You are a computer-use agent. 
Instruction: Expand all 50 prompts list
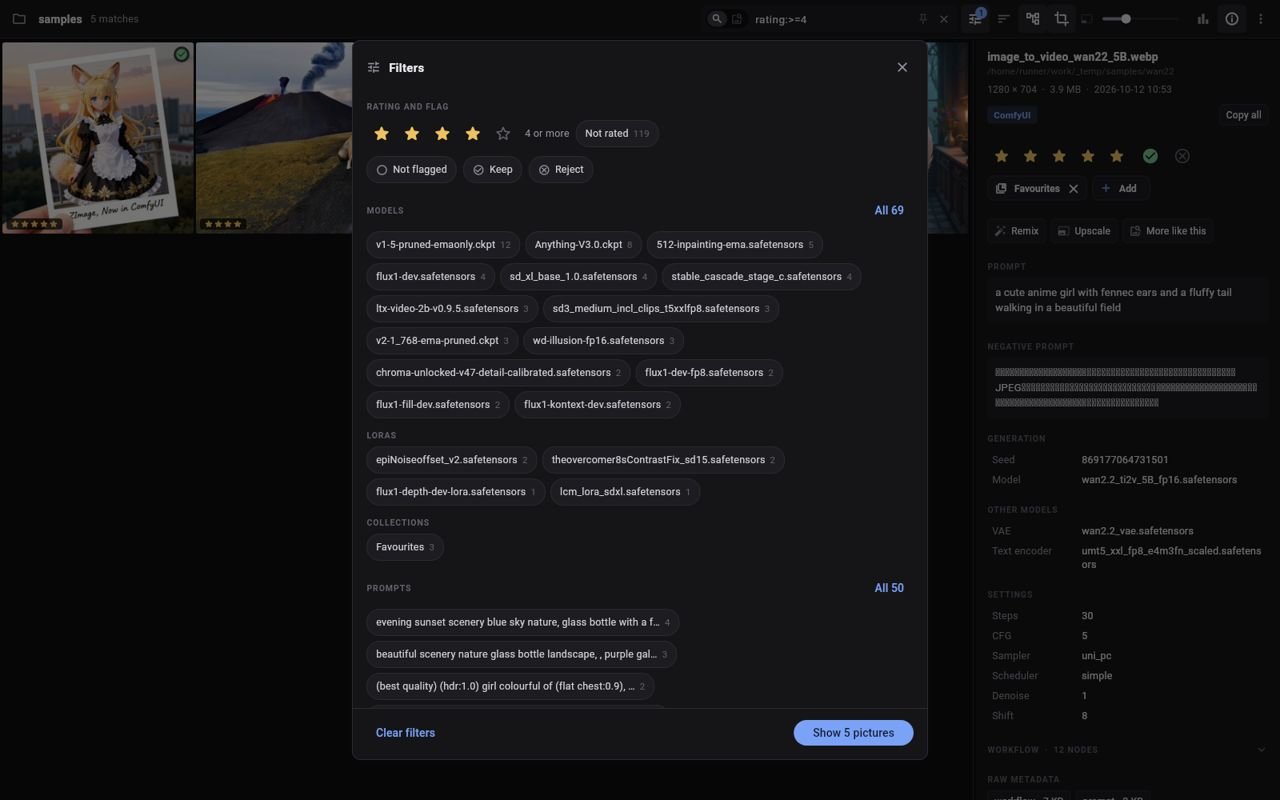[x=889, y=588]
